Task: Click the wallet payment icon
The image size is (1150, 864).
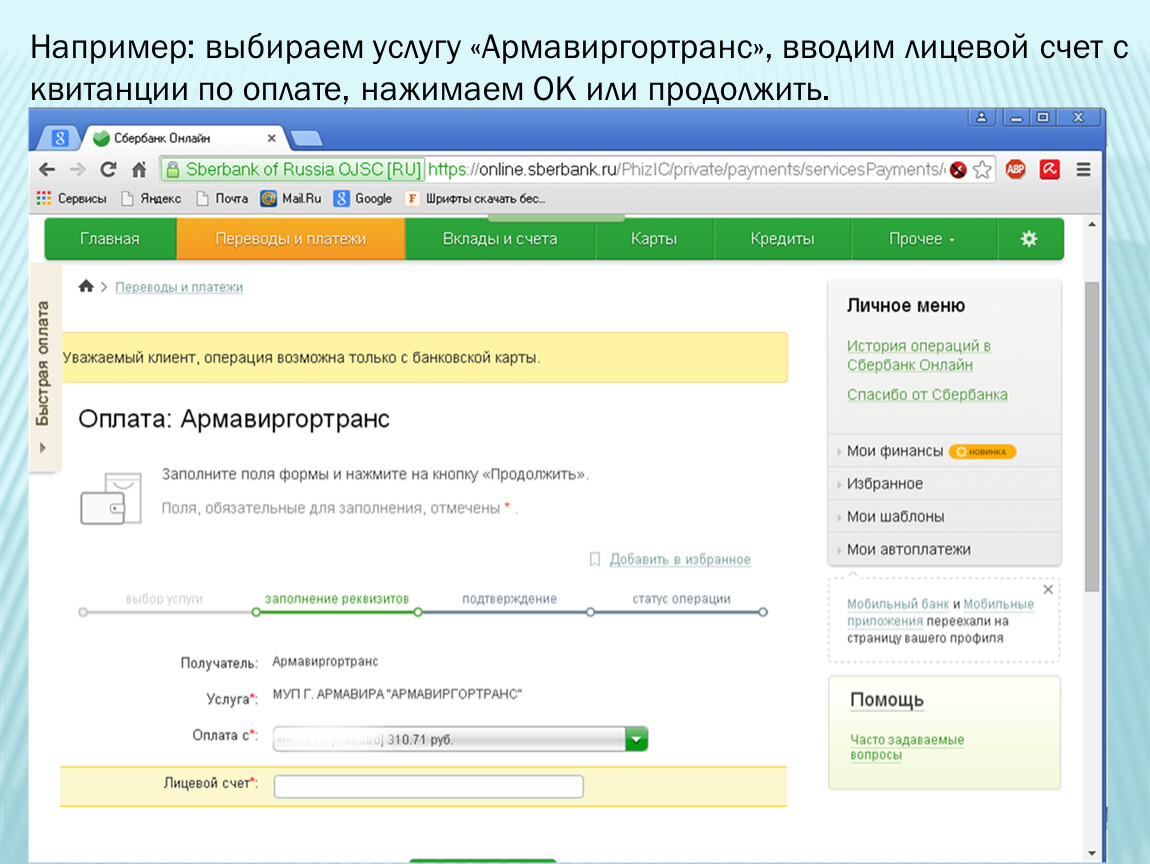Action: (111, 499)
